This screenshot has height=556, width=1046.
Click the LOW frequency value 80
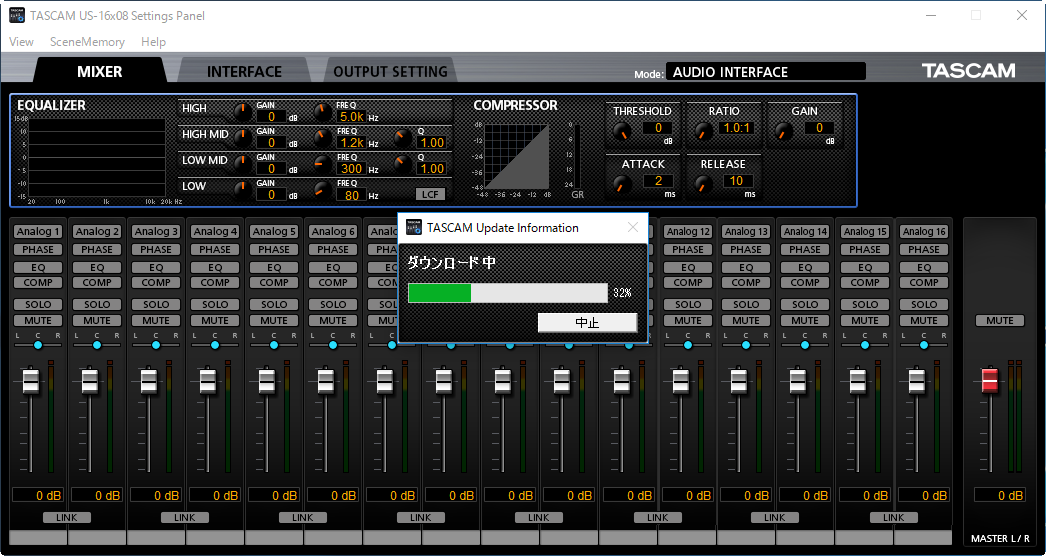click(352, 195)
